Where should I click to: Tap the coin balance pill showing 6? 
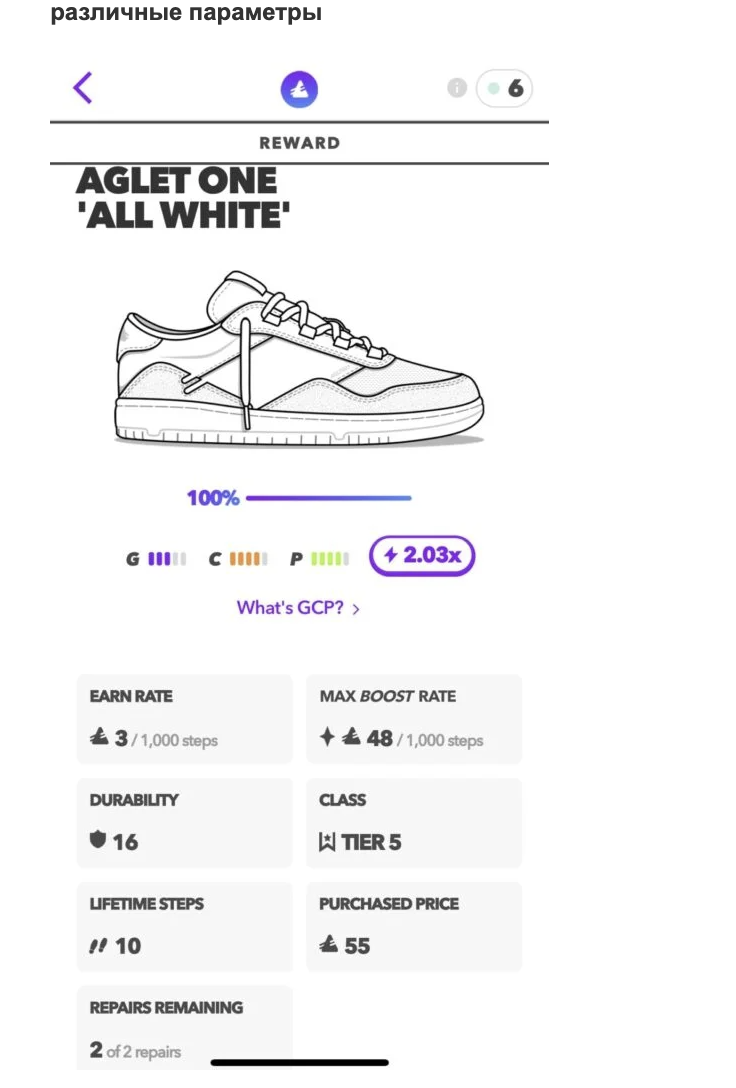coord(505,88)
